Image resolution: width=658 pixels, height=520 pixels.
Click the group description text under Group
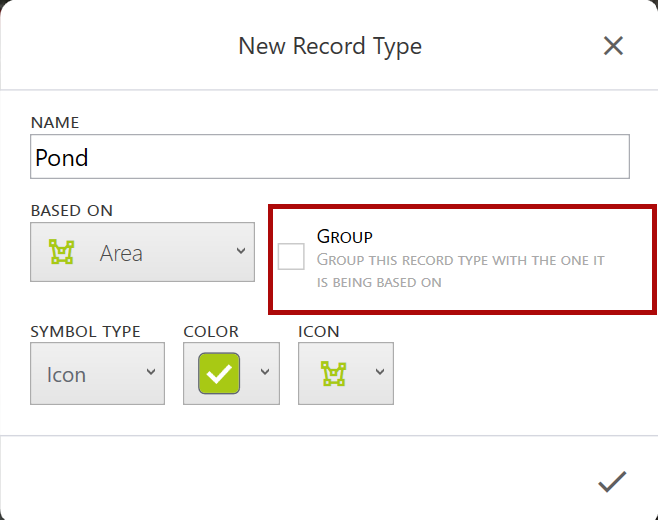(460, 271)
